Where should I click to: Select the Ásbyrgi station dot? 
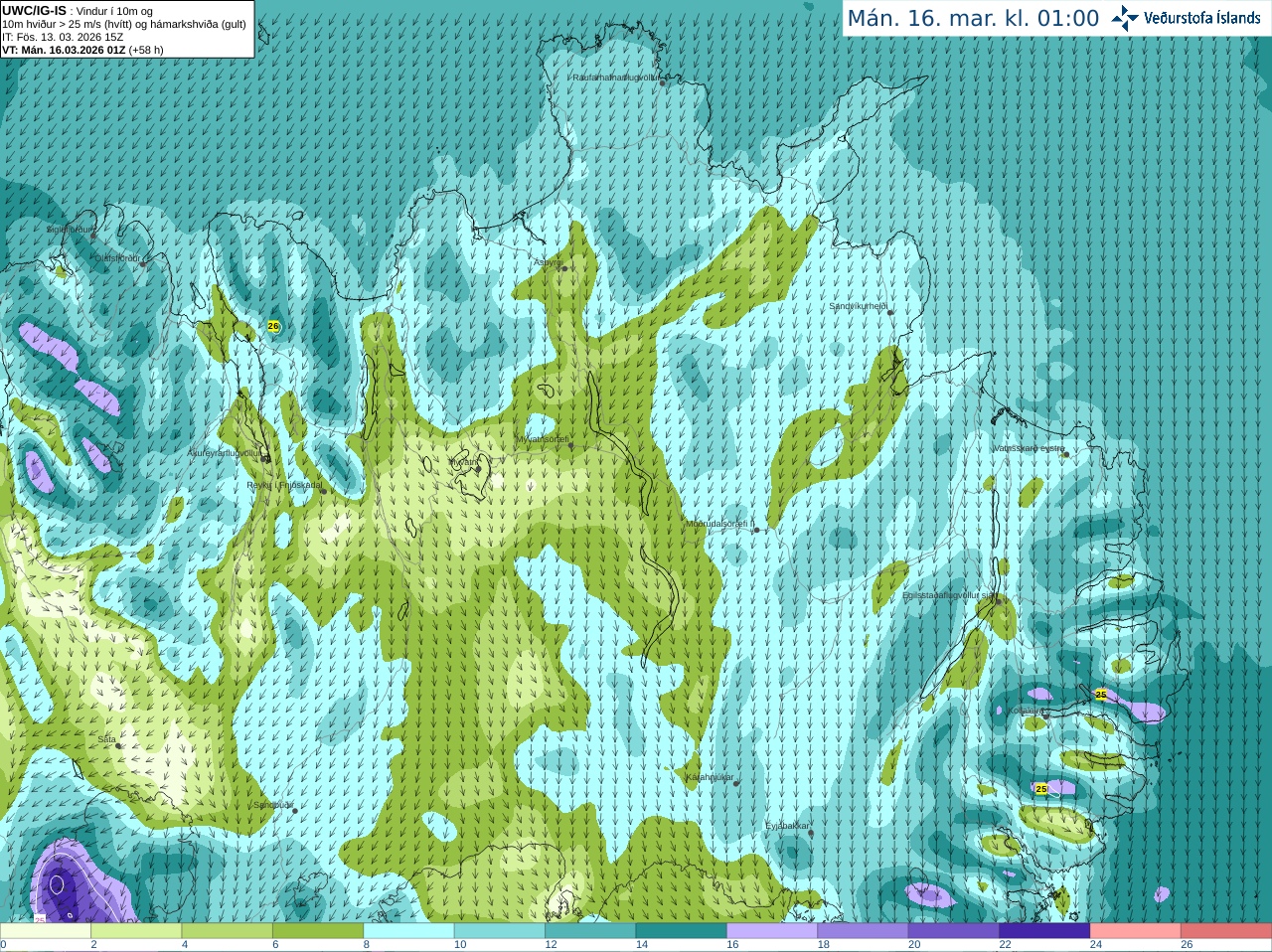point(563,268)
